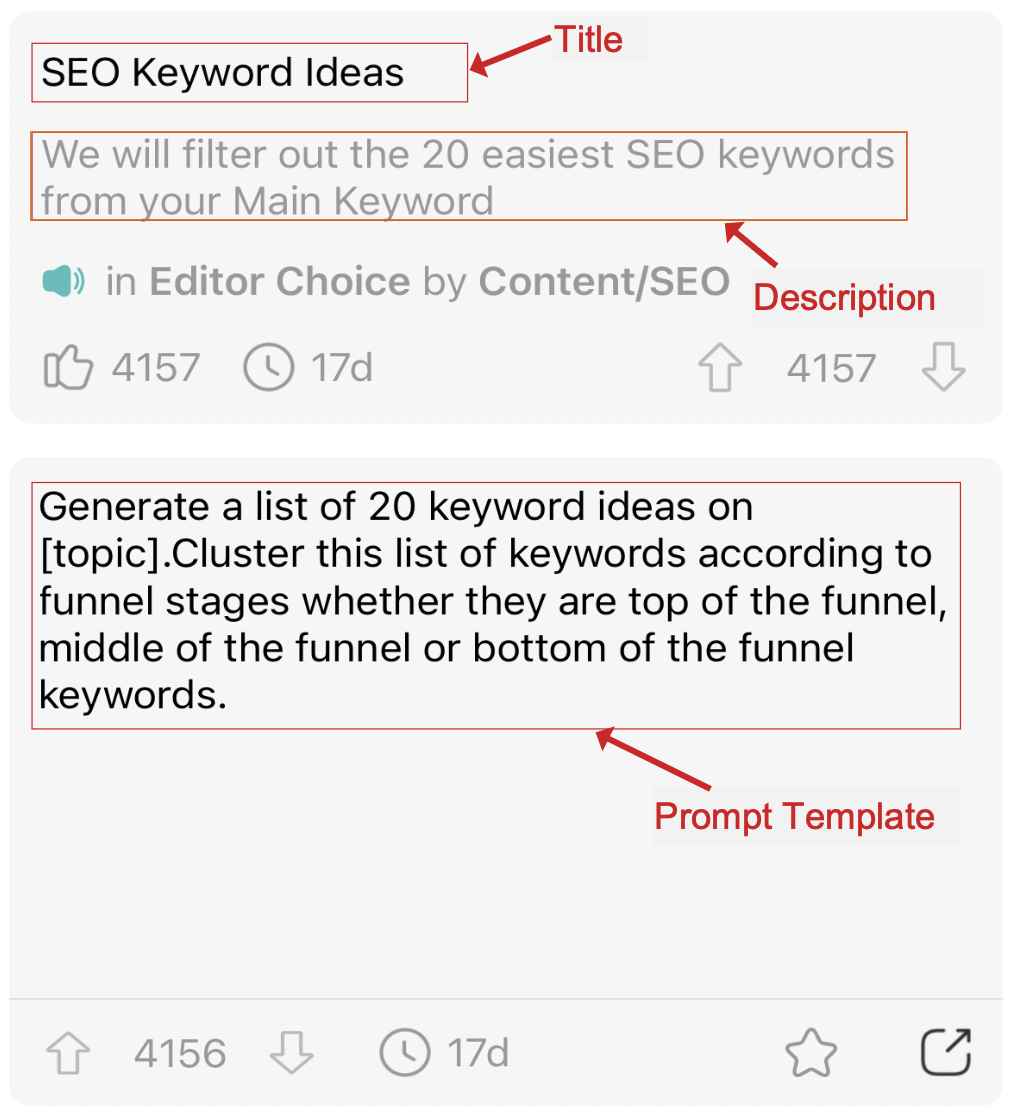Favorite the prompt with the star icon
The width and height of the screenshot is (1014, 1118).
[810, 1053]
